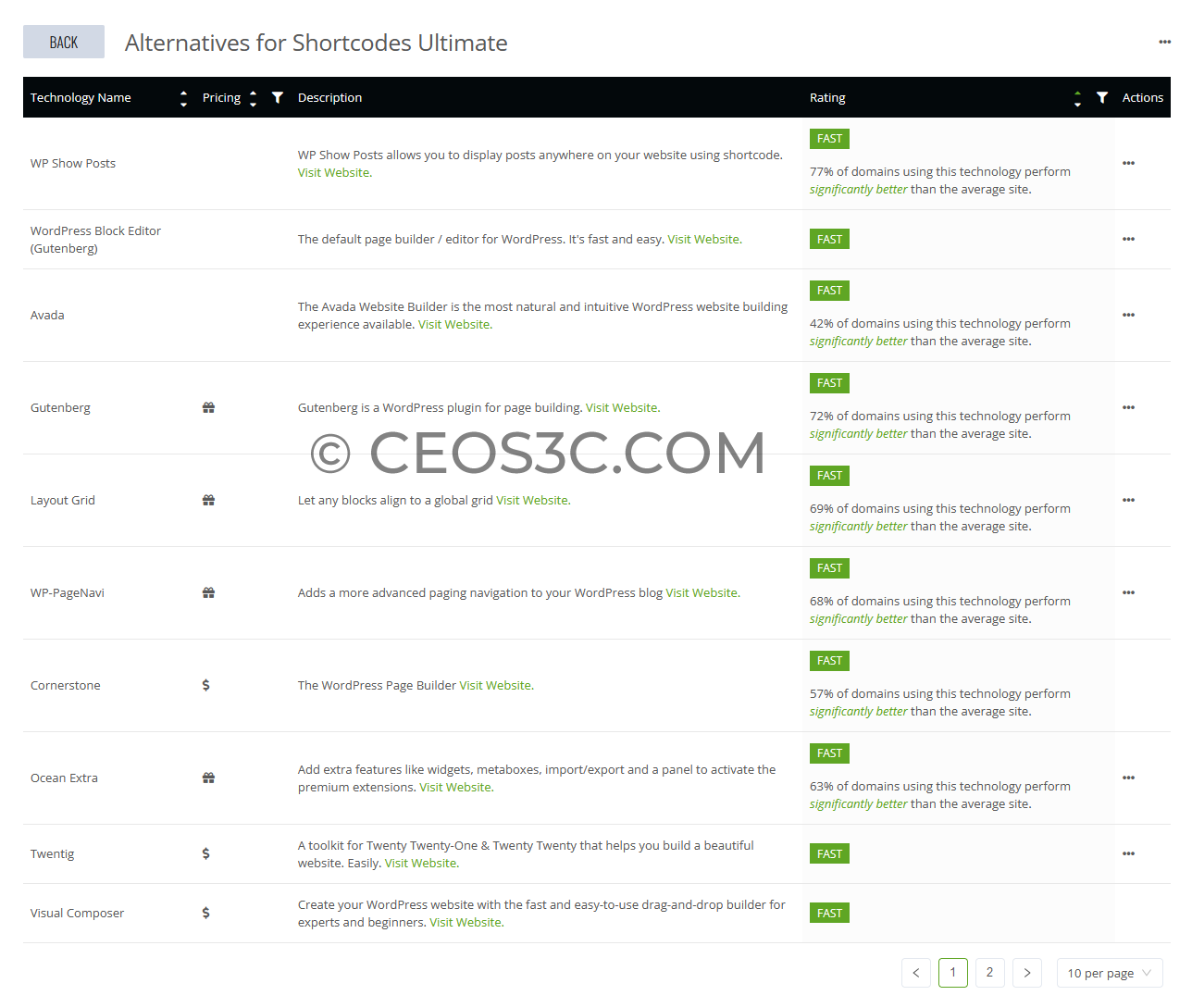Open actions menu for WordPress Block Editor
The image size is (1192, 1008).
[x=1128, y=239]
